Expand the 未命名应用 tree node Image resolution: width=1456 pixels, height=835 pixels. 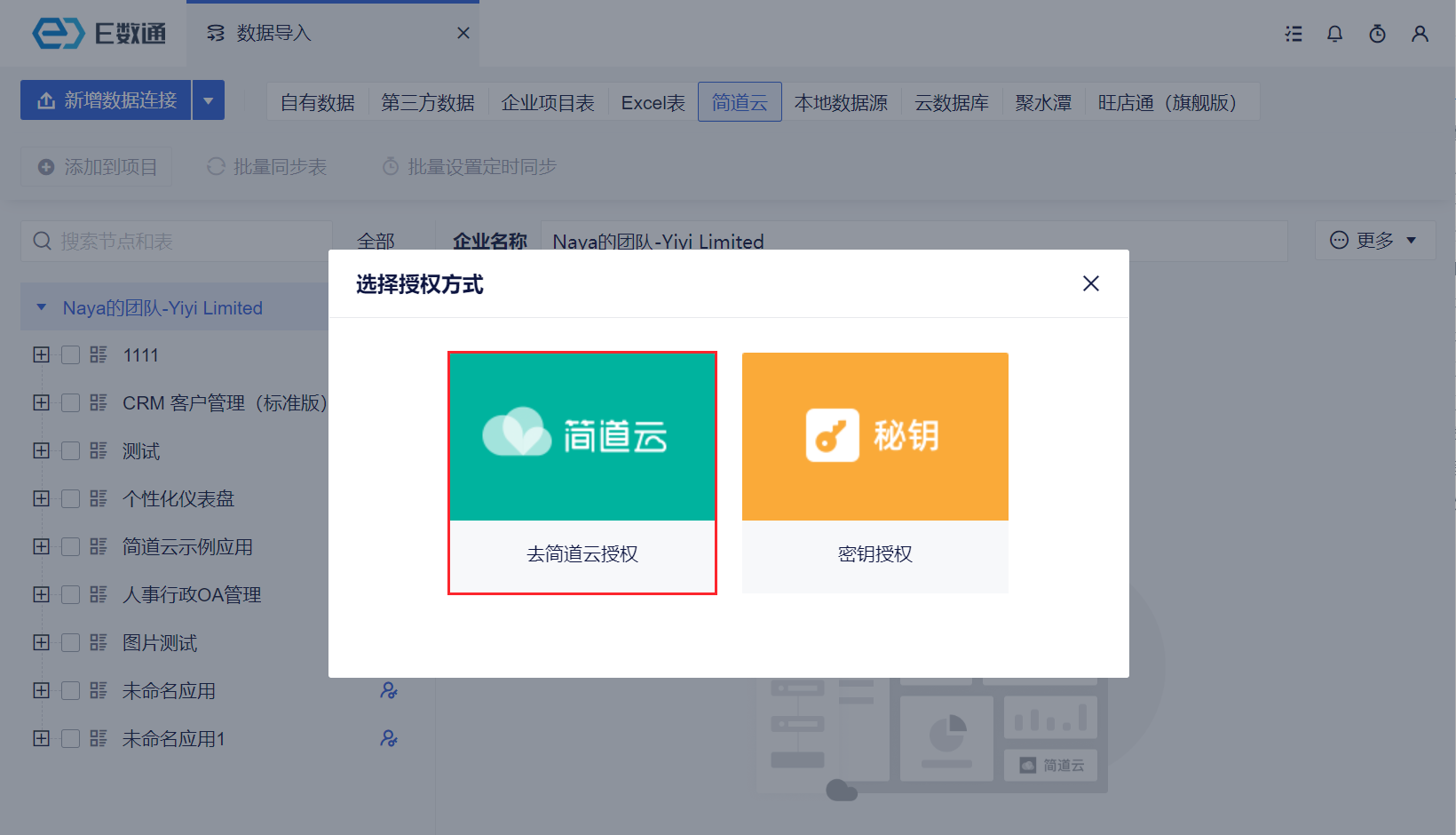coord(41,690)
